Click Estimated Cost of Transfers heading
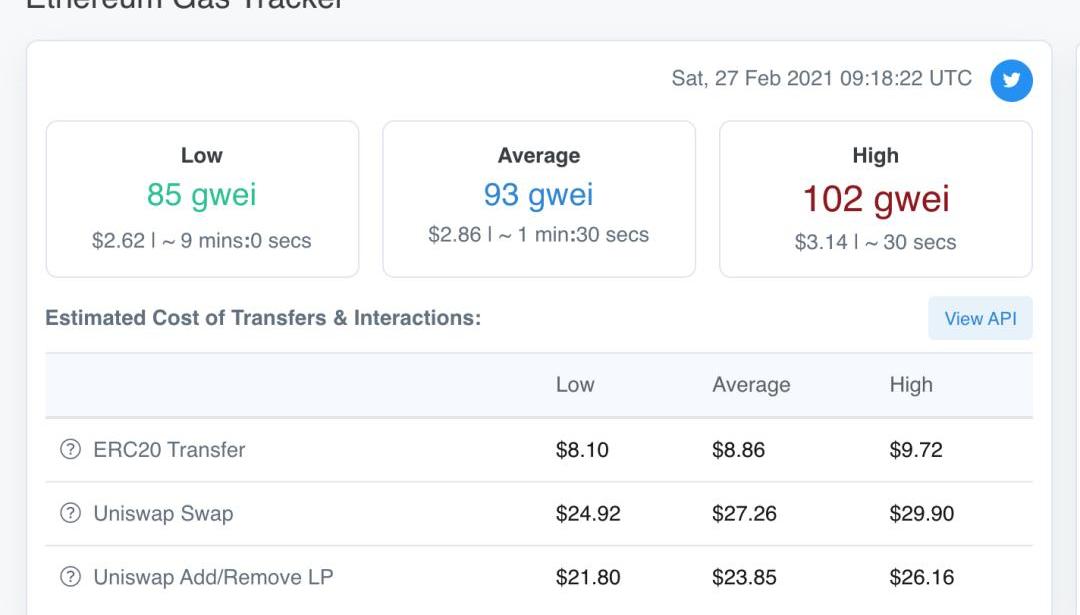 coord(263,318)
